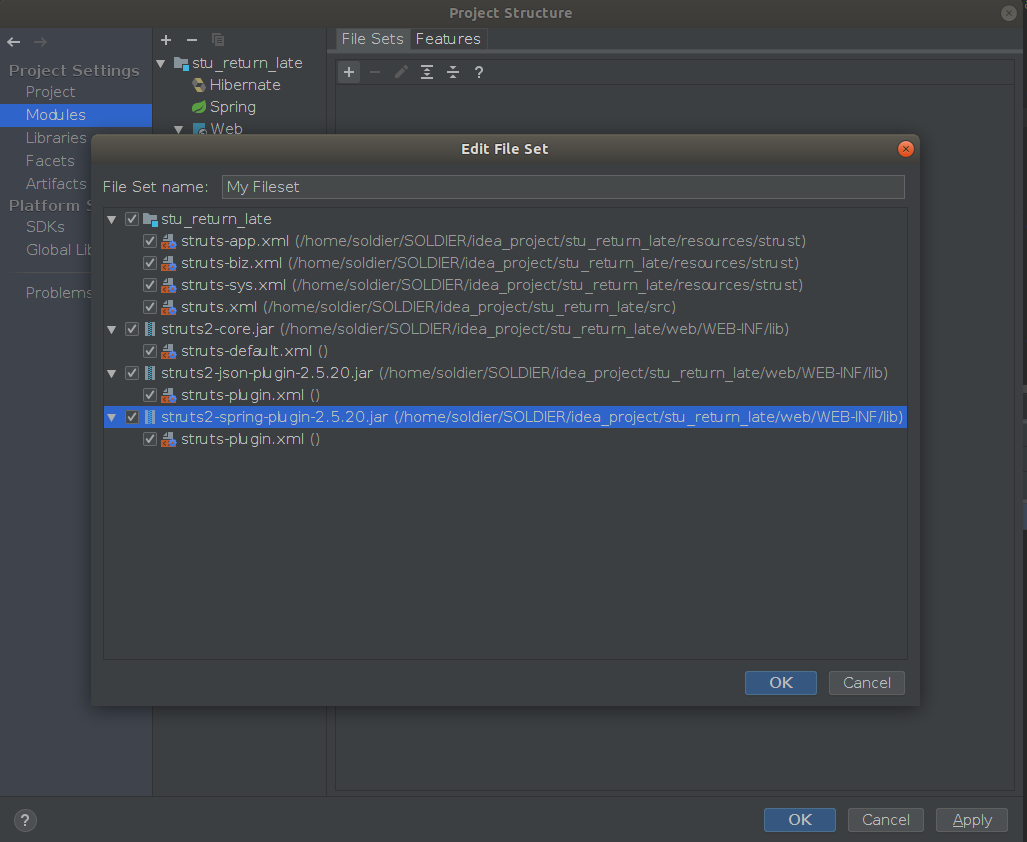The height and width of the screenshot is (842, 1027).
Task: Click the copy module icon
Action: tap(218, 40)
